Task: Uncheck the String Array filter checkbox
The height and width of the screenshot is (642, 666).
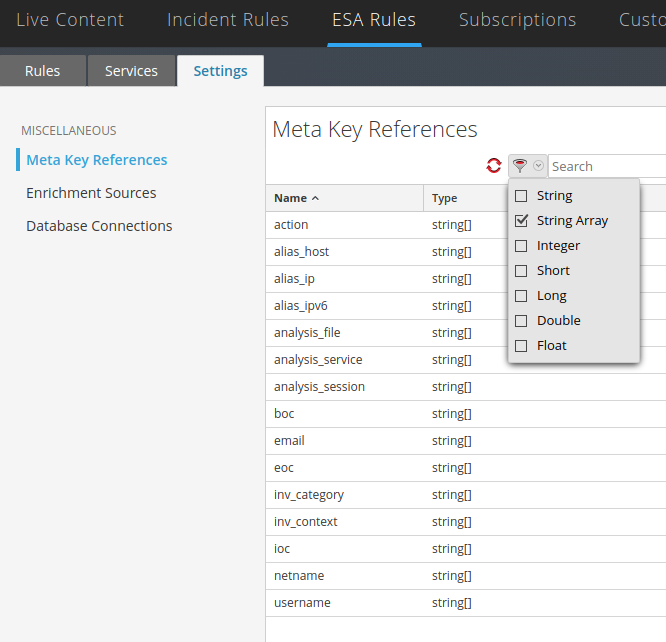Action: pos(521,221)
